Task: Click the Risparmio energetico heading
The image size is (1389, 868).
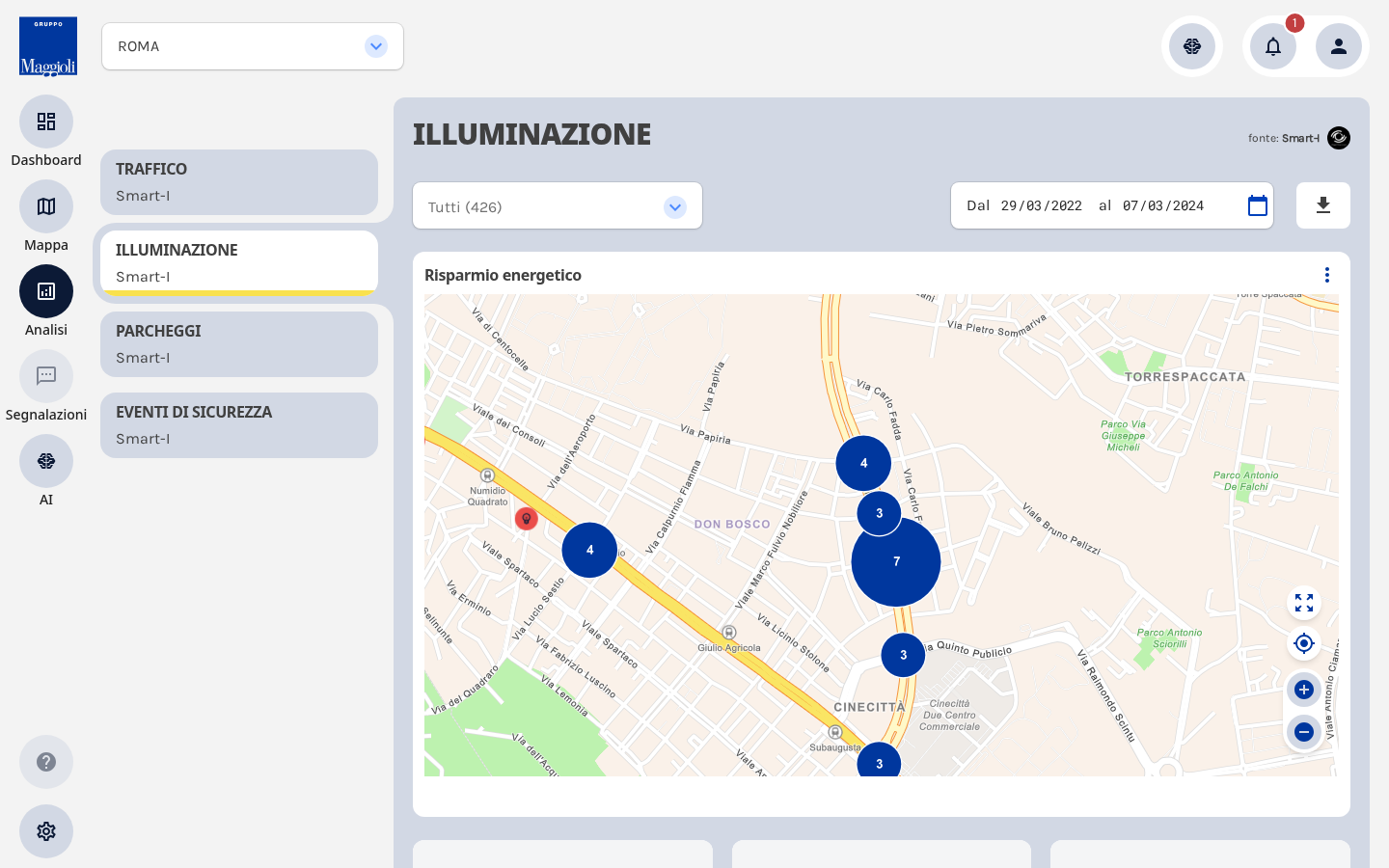Action: click(503, 275)
